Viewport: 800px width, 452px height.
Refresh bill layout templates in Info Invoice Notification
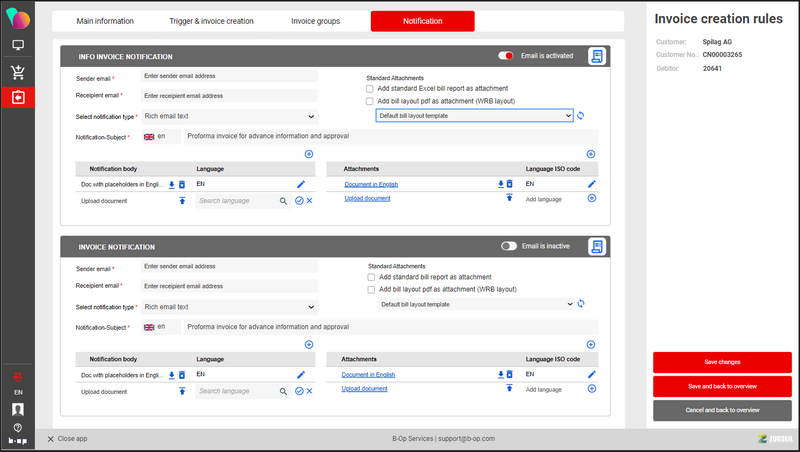[x=581, y=116]
